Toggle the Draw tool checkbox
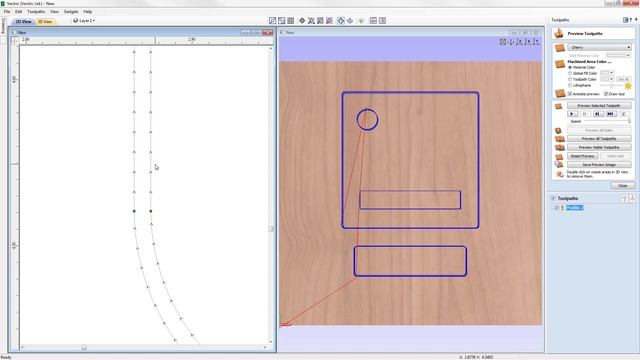Image resolution: width=640 pixels, height=360 pixels. (606, 94)
